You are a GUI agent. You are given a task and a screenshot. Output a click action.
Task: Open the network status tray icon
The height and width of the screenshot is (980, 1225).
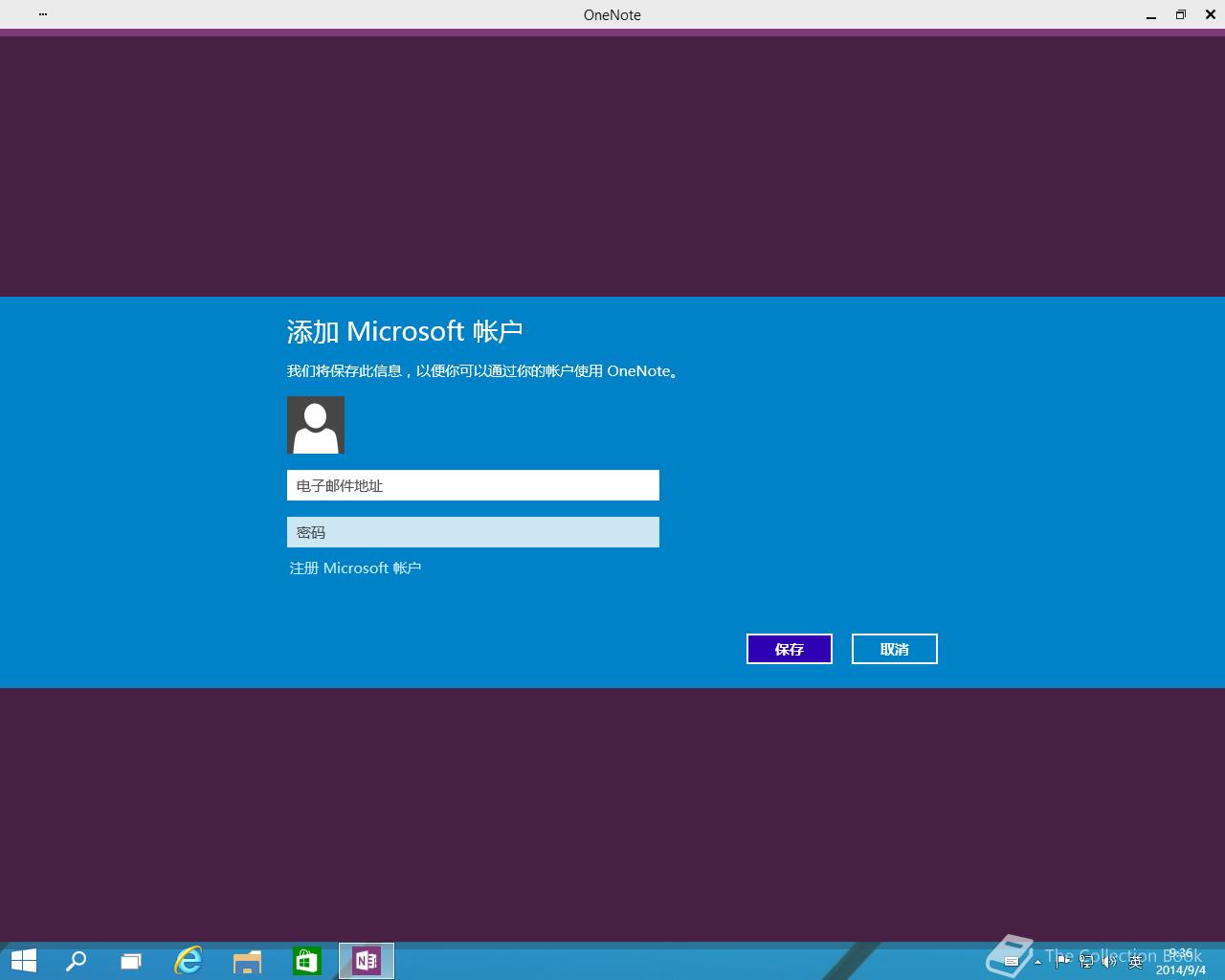point(1086,962)
